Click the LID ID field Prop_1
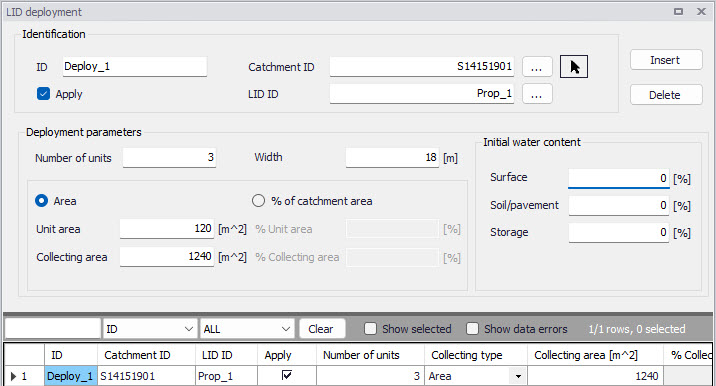 pos(422,94)
